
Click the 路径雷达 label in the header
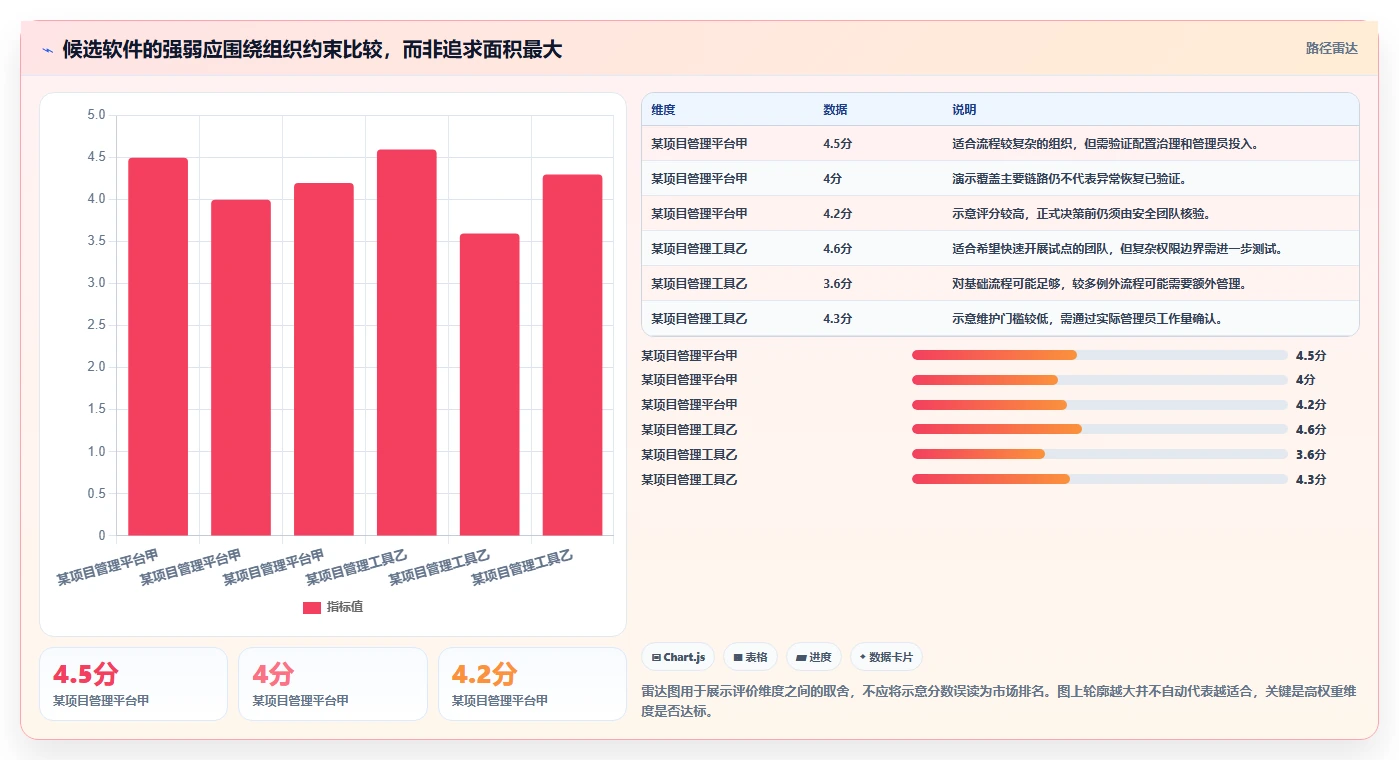click(x=1331, y=48)
